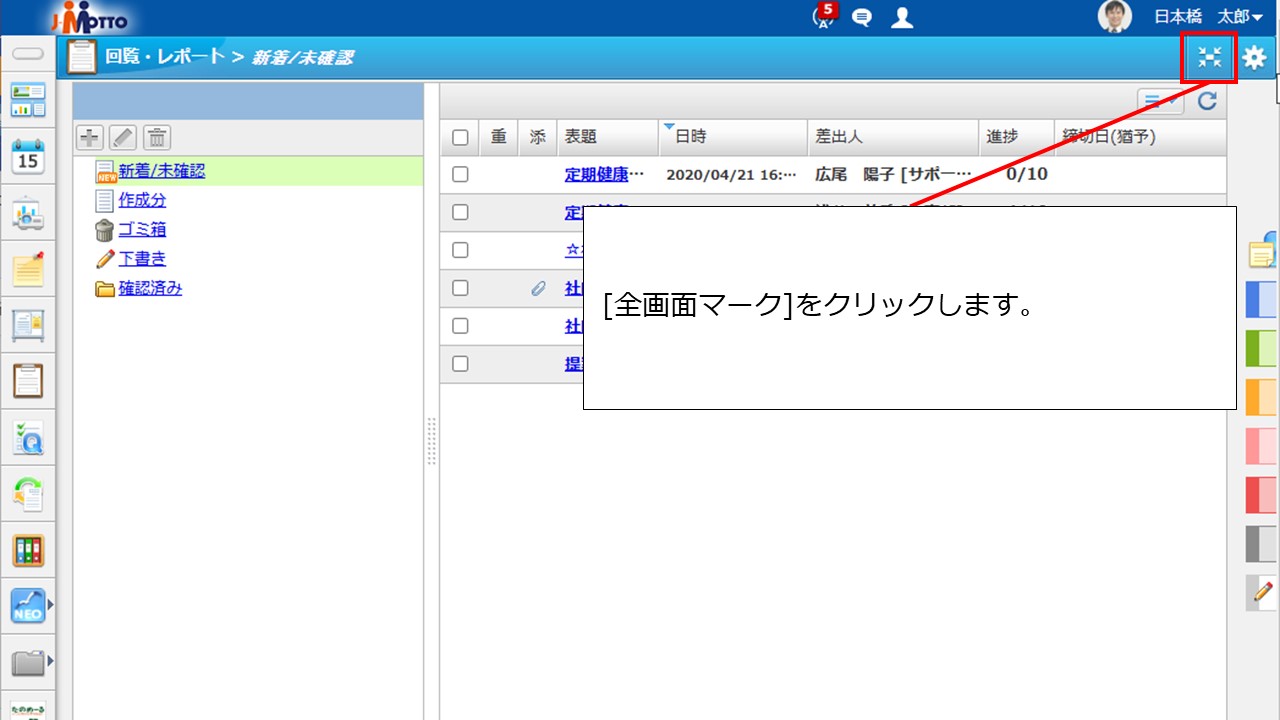Sort by the 日時 column header

click(690, 137)
